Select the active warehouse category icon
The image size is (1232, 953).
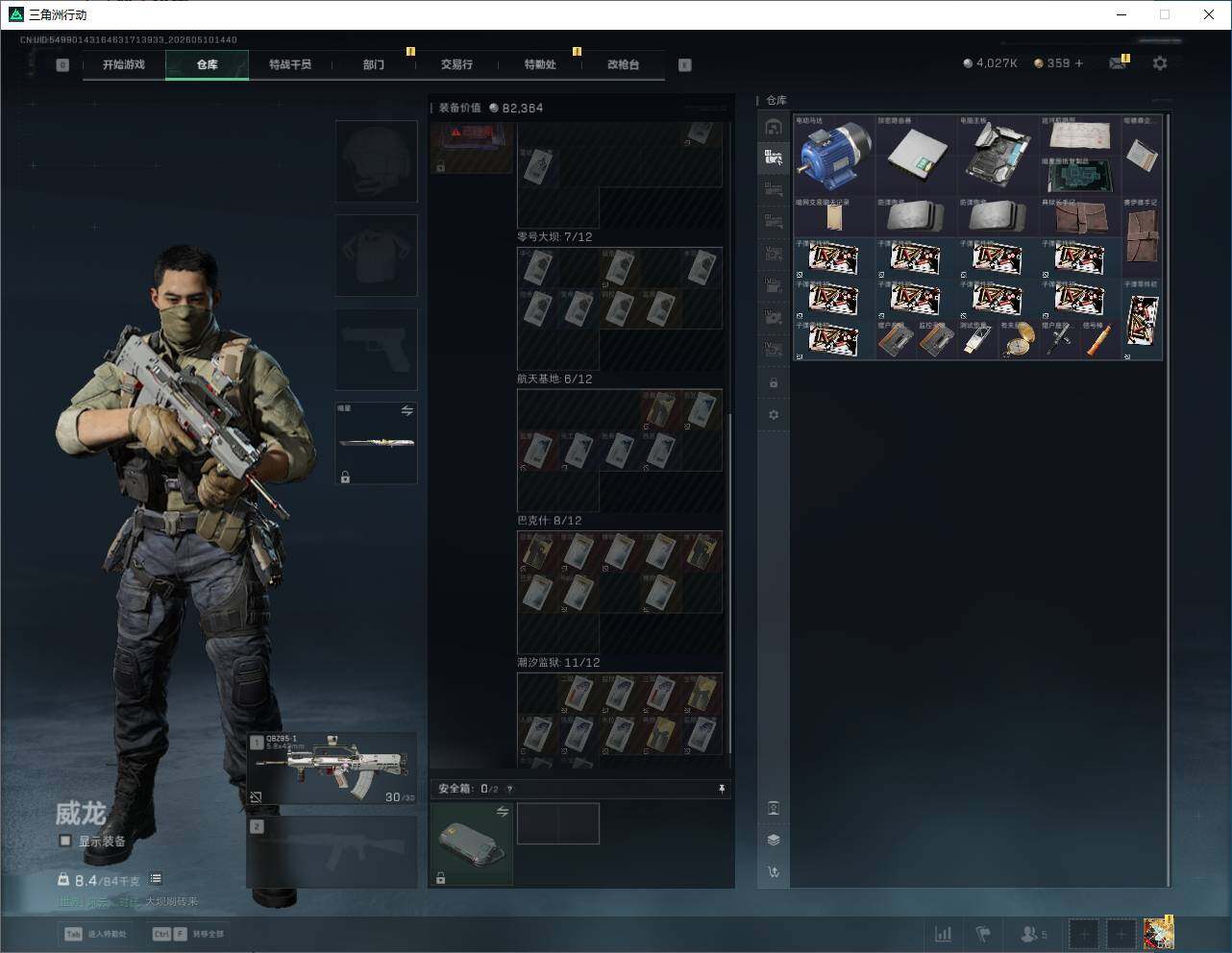tap(774, 158)
